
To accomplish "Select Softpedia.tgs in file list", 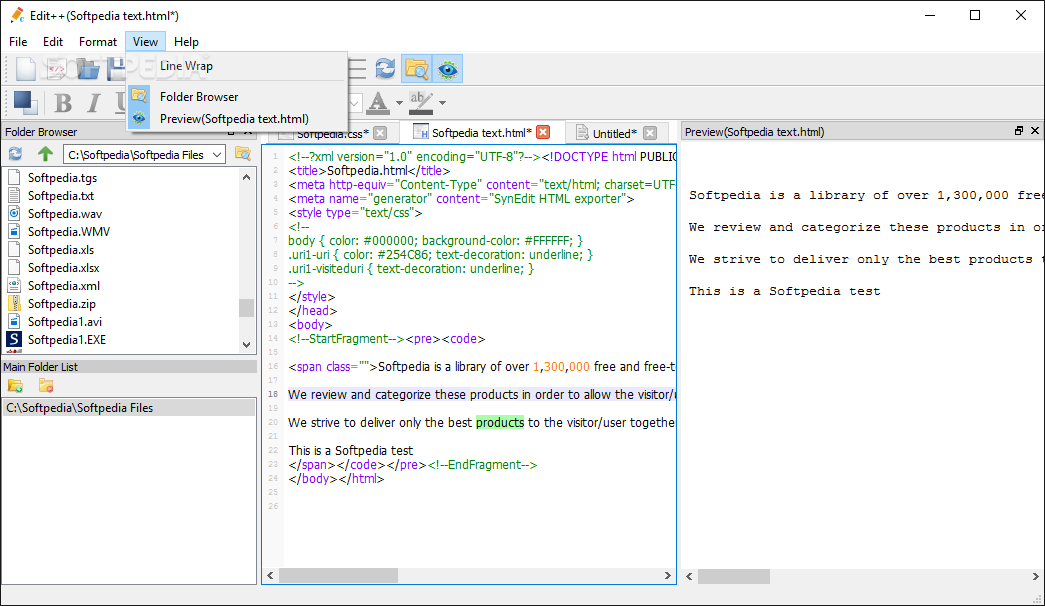I will point(62,178).
